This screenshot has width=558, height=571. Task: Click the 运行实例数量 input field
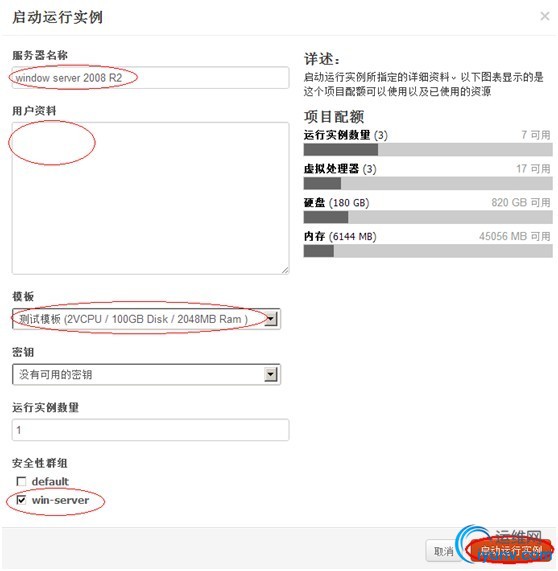(150, 430)
